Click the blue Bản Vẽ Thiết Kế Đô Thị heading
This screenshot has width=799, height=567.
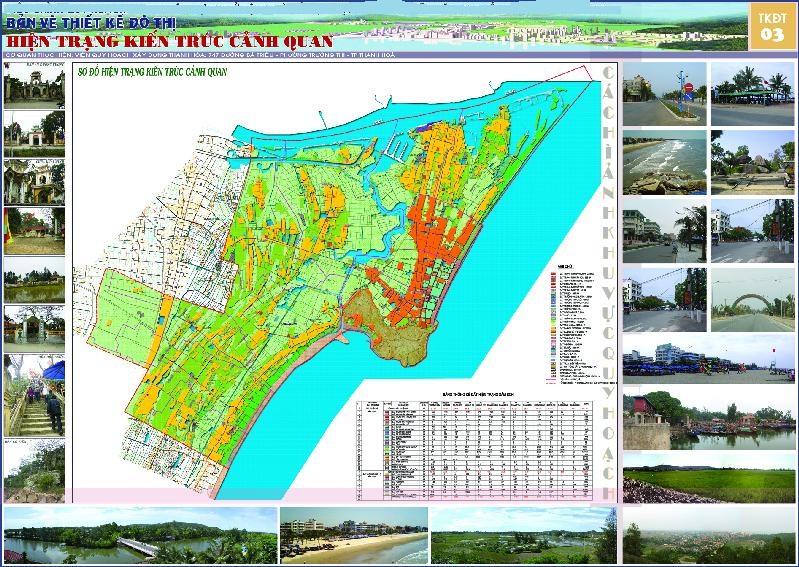click(91, 23)
